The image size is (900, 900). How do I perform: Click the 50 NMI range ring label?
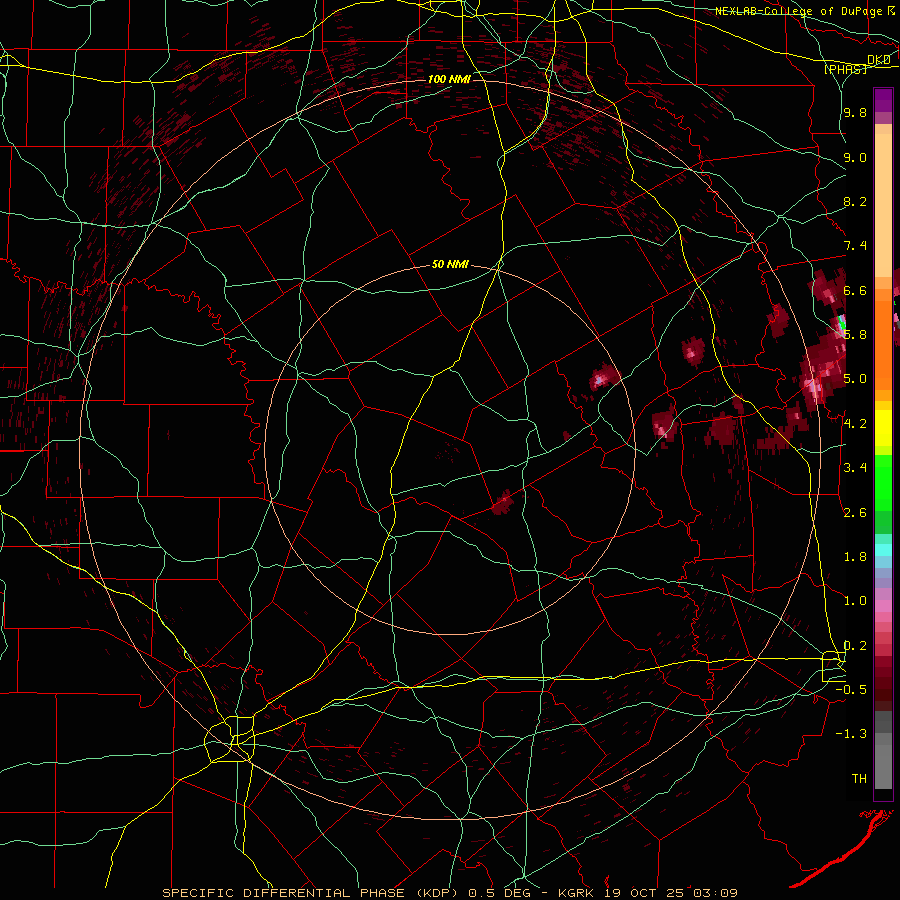coord(450,264)
